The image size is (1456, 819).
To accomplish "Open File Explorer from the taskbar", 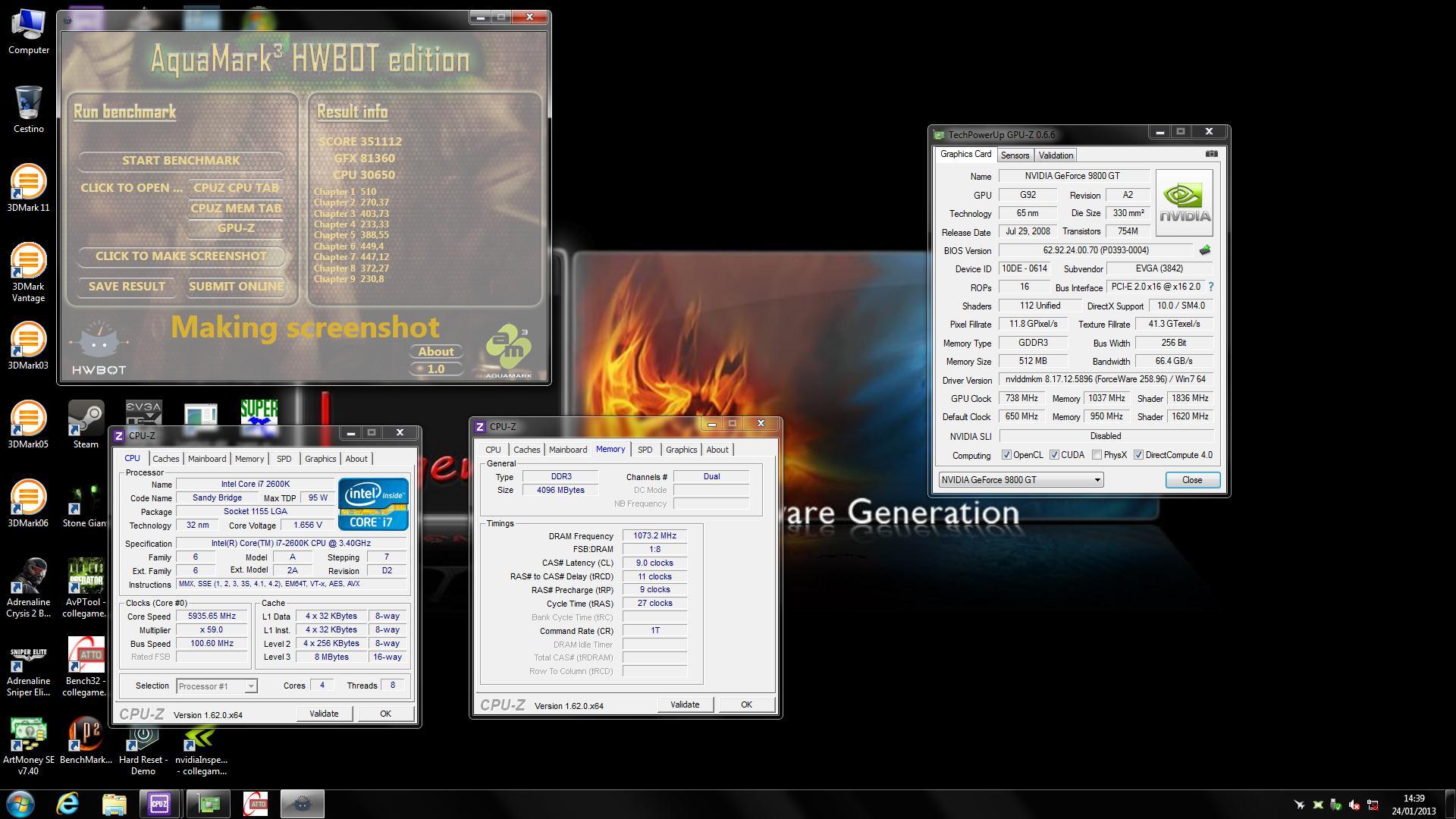I will click(114, 804).
